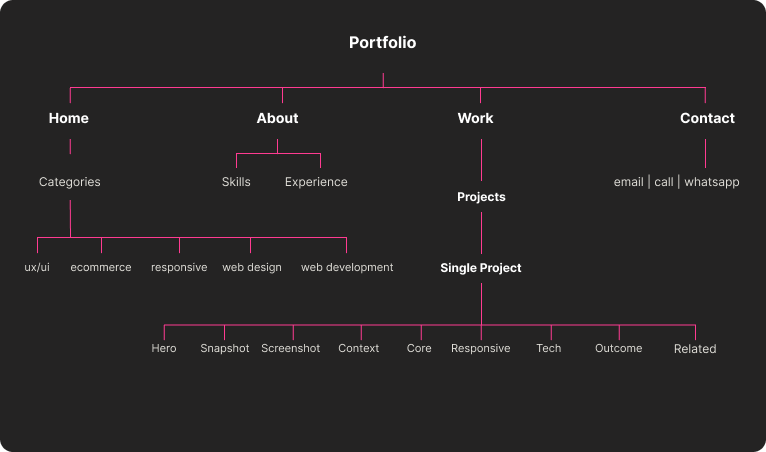The height and width of the screenshot is (452, 766).
Task: Click the Work node
Action: 475,118
